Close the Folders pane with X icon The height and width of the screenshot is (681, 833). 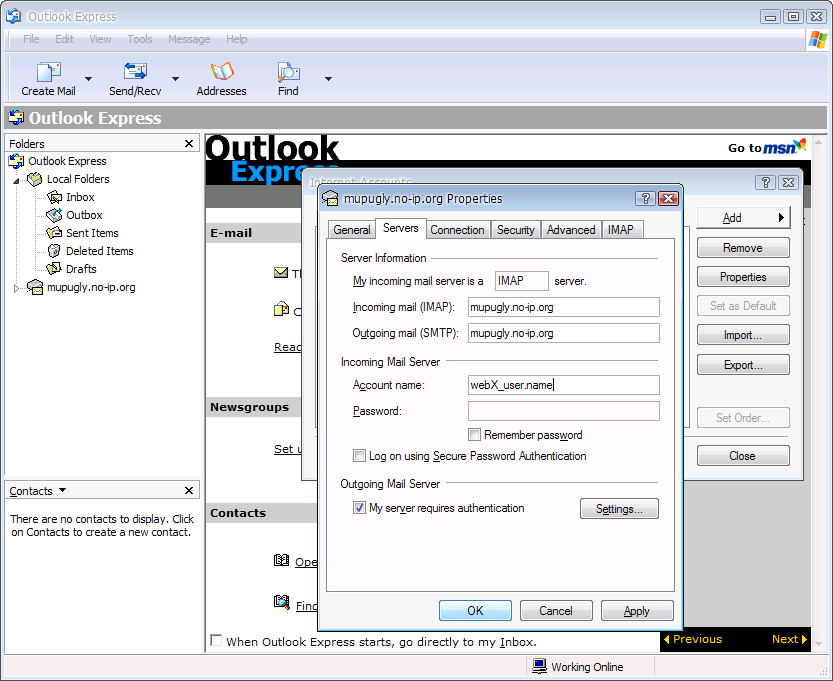coord(189,144)
